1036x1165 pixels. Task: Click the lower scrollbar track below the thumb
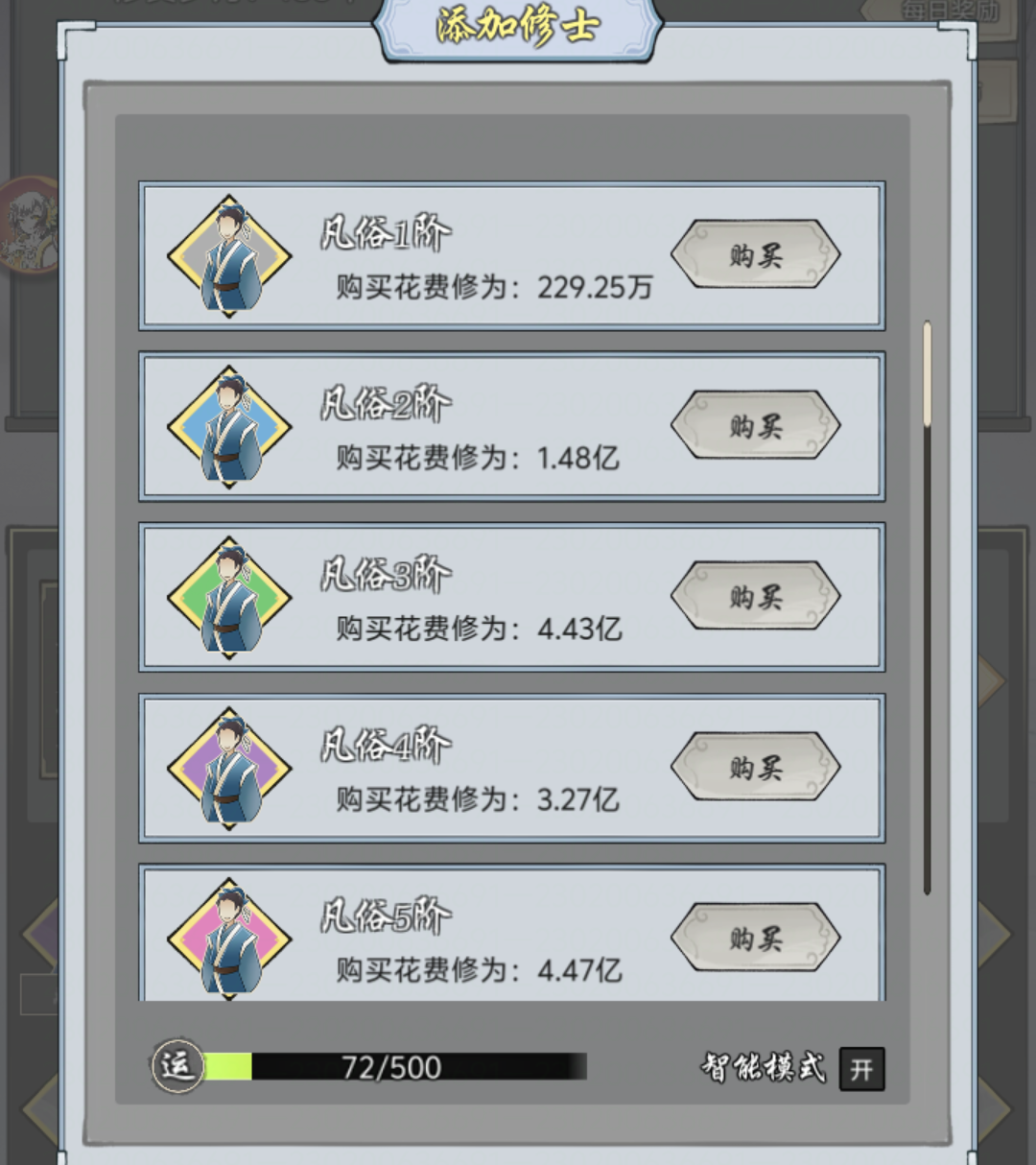[928, 660]
